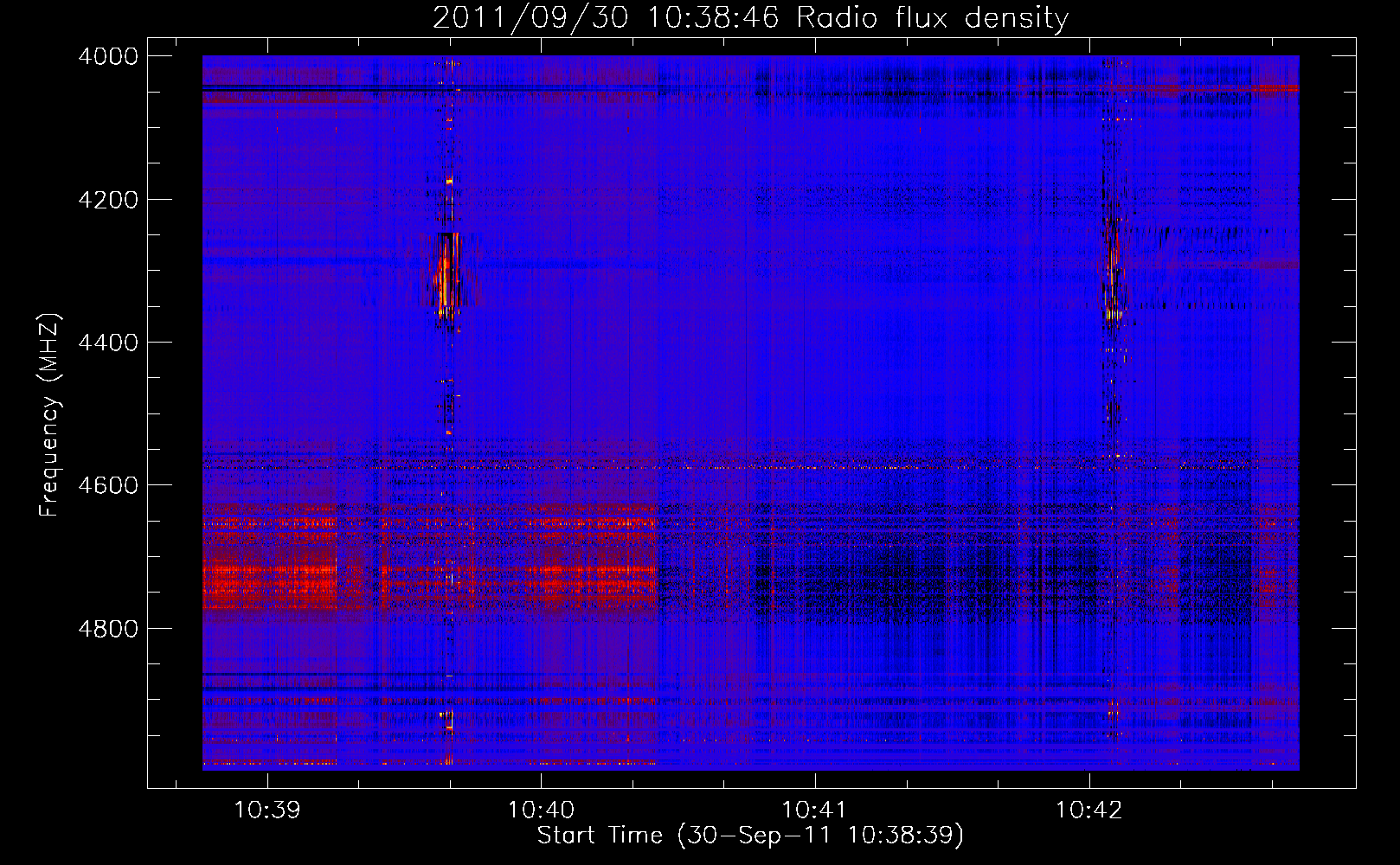Image resolution: width=1400 pixels, height=865 pixels.
Task: Click the 10:41 time tick label
Action: point(814,811)
